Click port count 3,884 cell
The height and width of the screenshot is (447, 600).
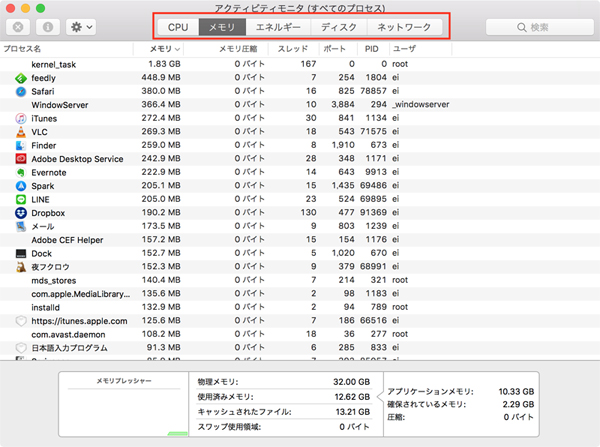coord(343,104)
